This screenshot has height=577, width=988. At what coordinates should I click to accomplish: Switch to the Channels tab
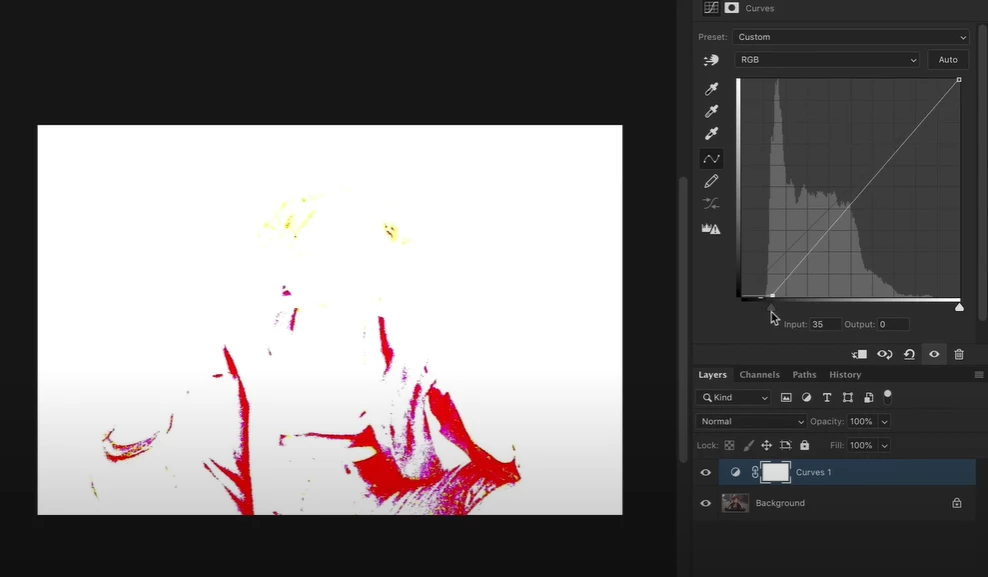759,375
